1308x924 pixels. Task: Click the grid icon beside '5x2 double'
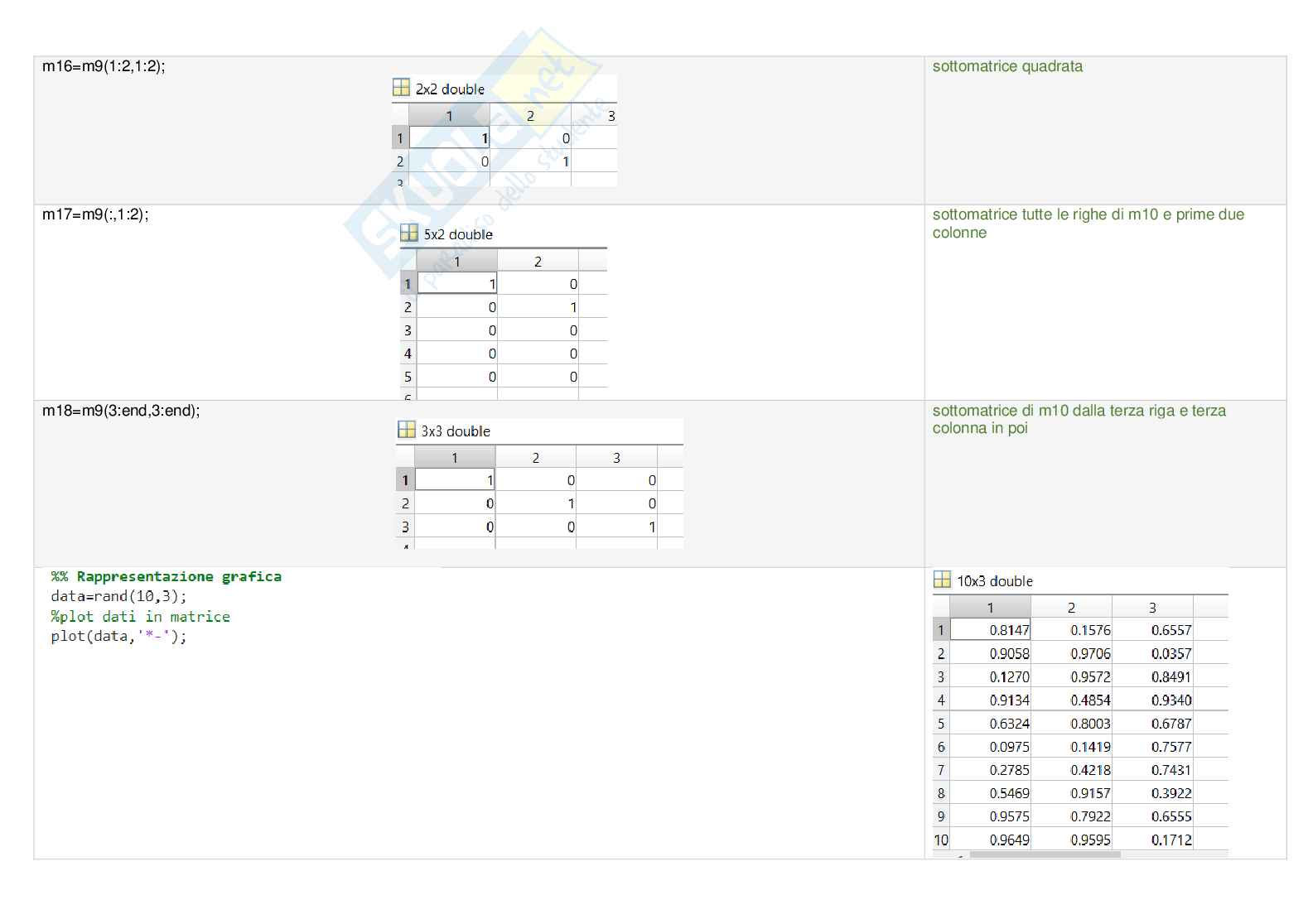408,233
